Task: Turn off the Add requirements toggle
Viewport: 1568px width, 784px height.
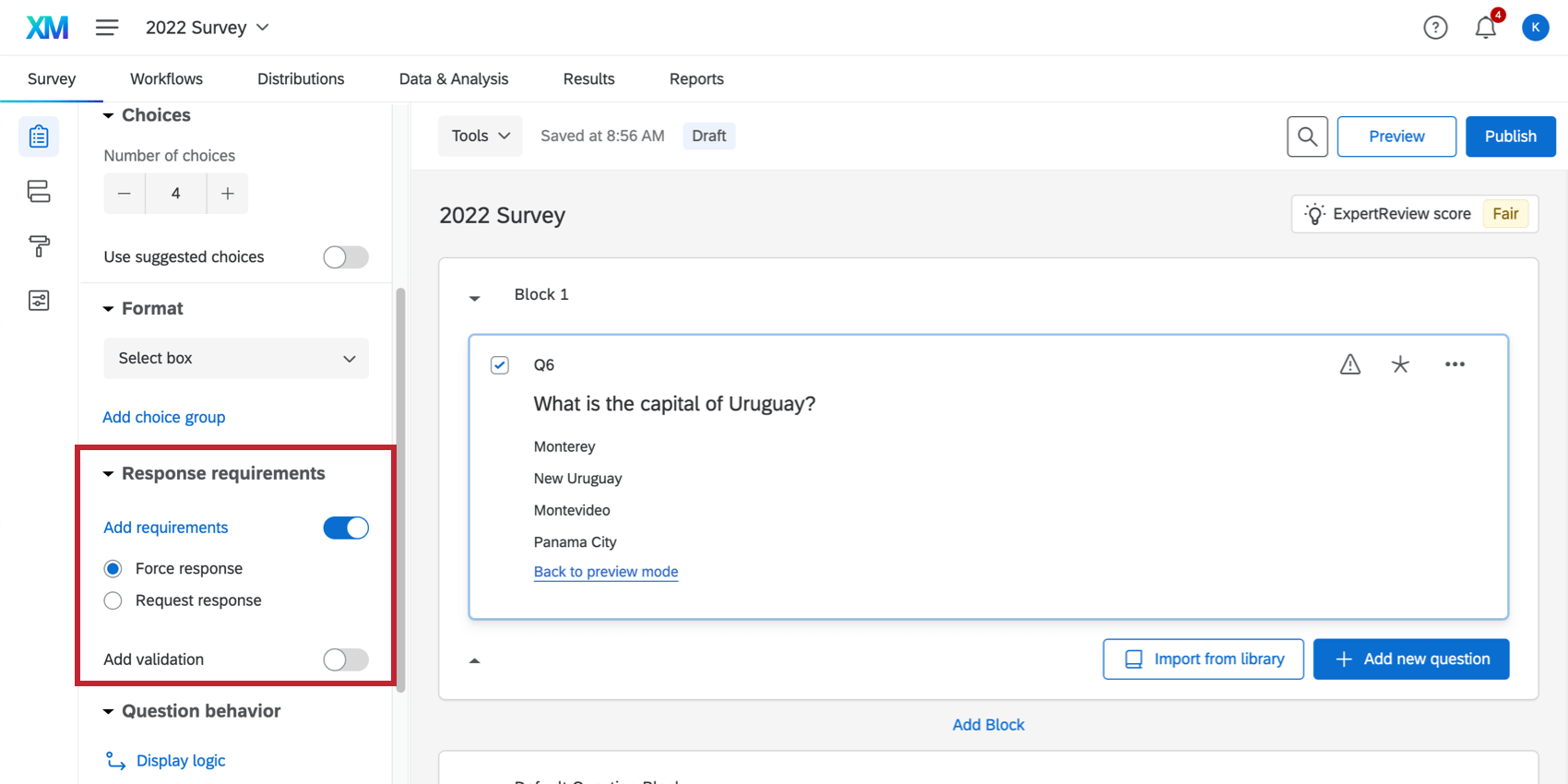Action: 346,528
